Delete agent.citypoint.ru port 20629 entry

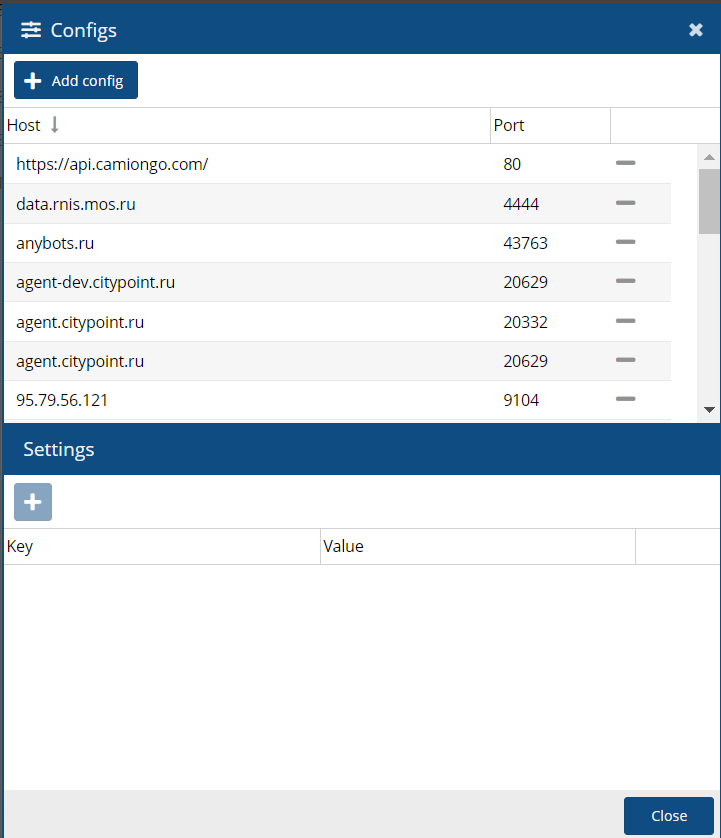tap(625, 360)
